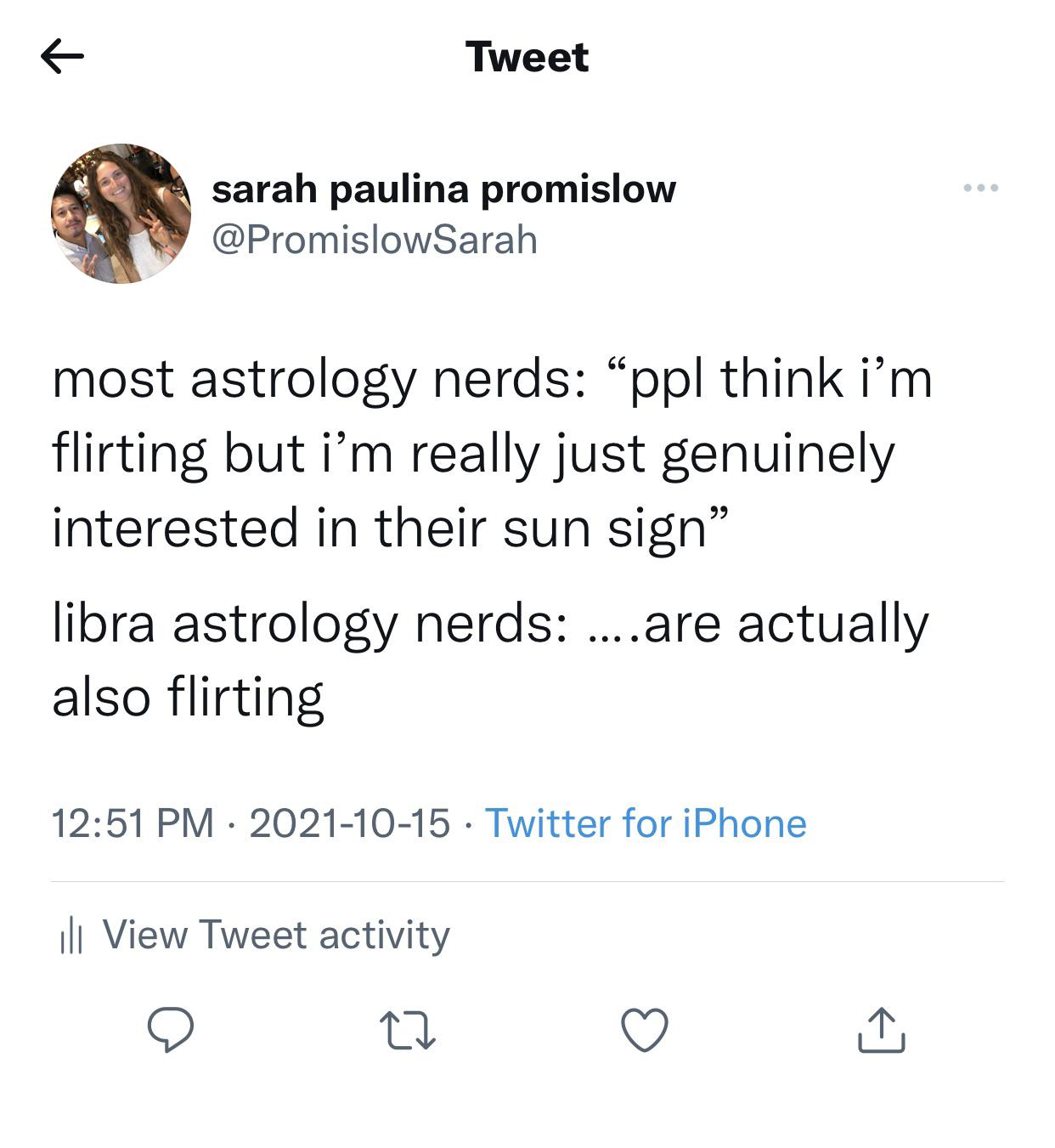Open View Tweet activity
Screen dimensions: 1055x1148
[276, 935]
